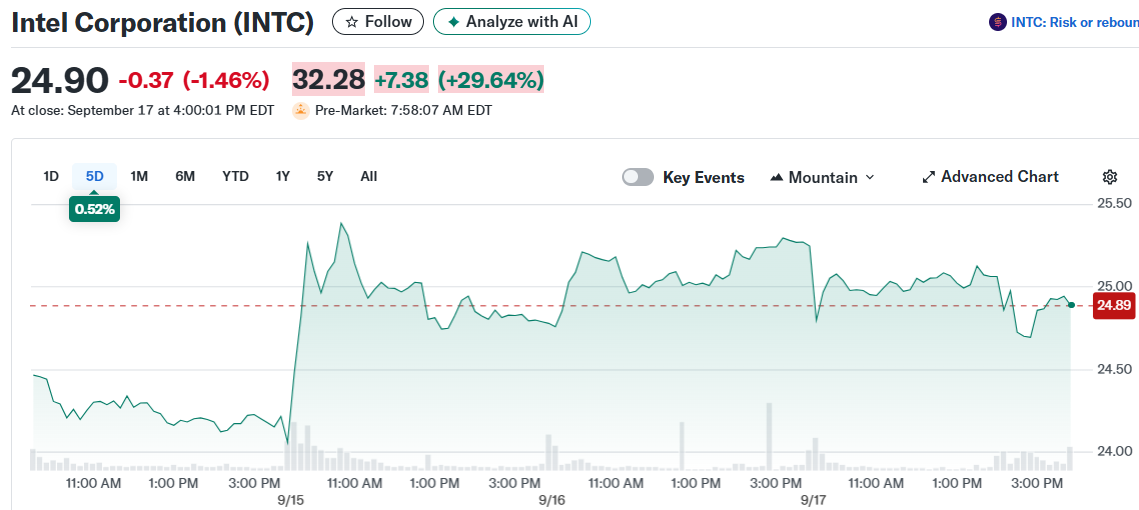Viewport: 1139px width, 510px height.
Task: Click the 24.50 y-axis label
Action: tap(1114, 369)
